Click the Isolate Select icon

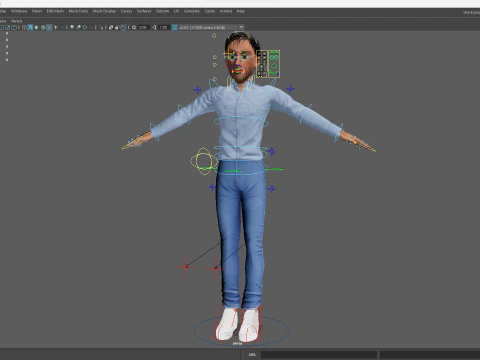(101, 27)
